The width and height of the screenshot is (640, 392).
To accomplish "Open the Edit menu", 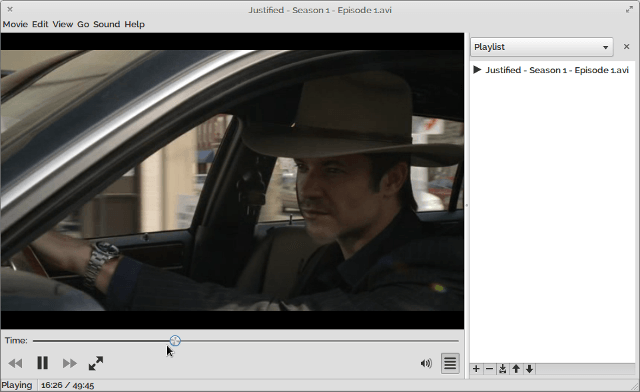I will (40, 24).
